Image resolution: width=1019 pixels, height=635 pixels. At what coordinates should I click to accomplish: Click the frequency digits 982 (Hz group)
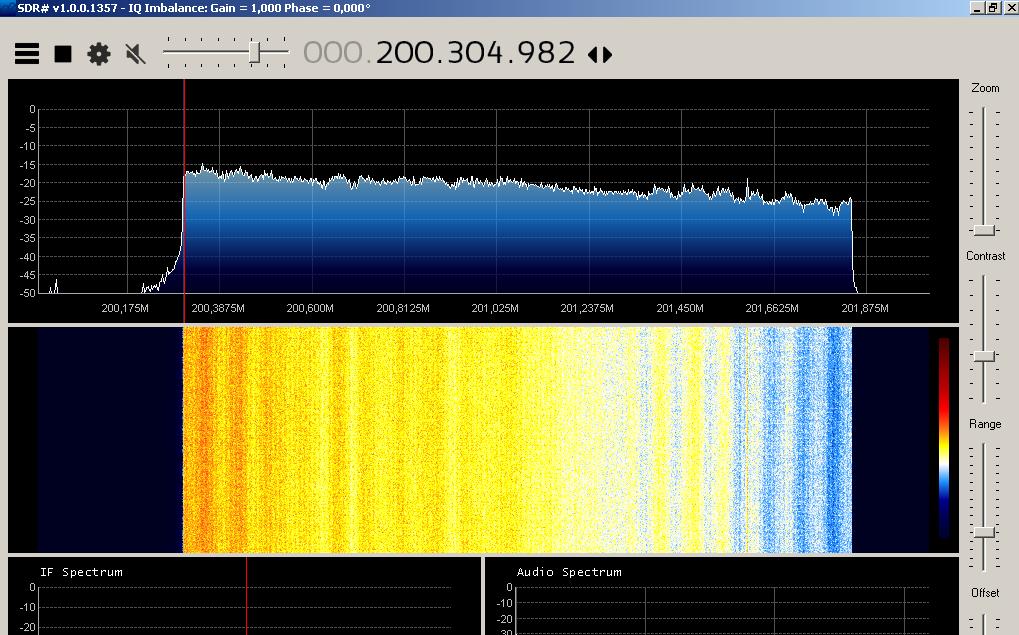[547, 53]
